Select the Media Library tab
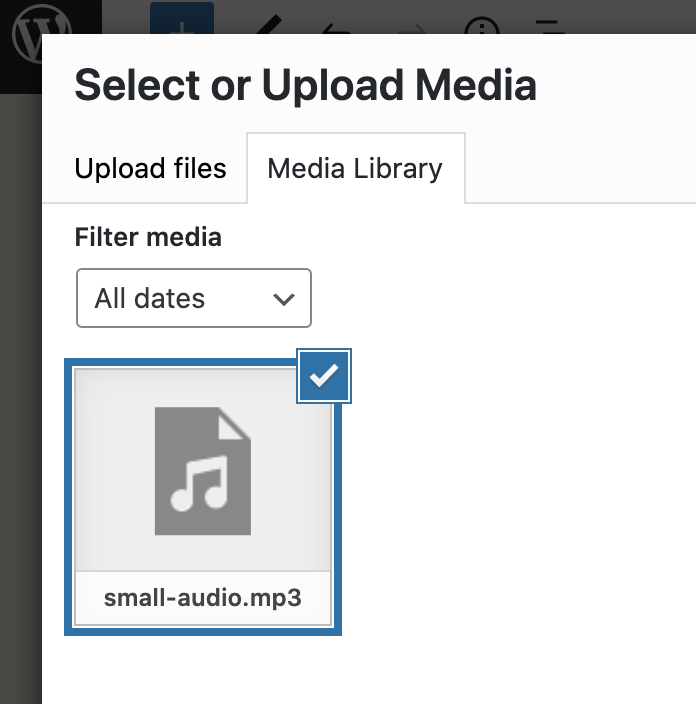 (x=356, y=168)
